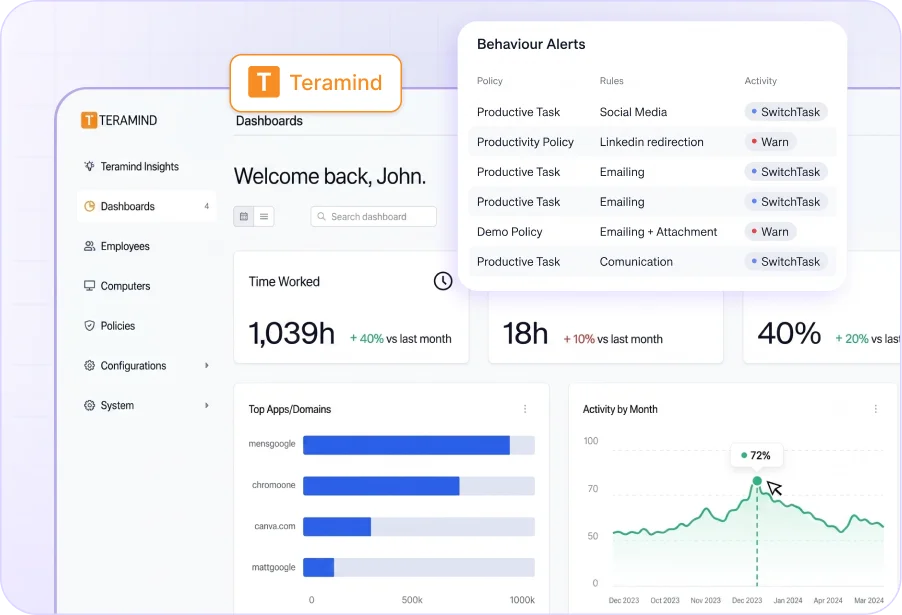Open System in the sidebar
This screenshot has height=615, width=902.
(147, 405)
